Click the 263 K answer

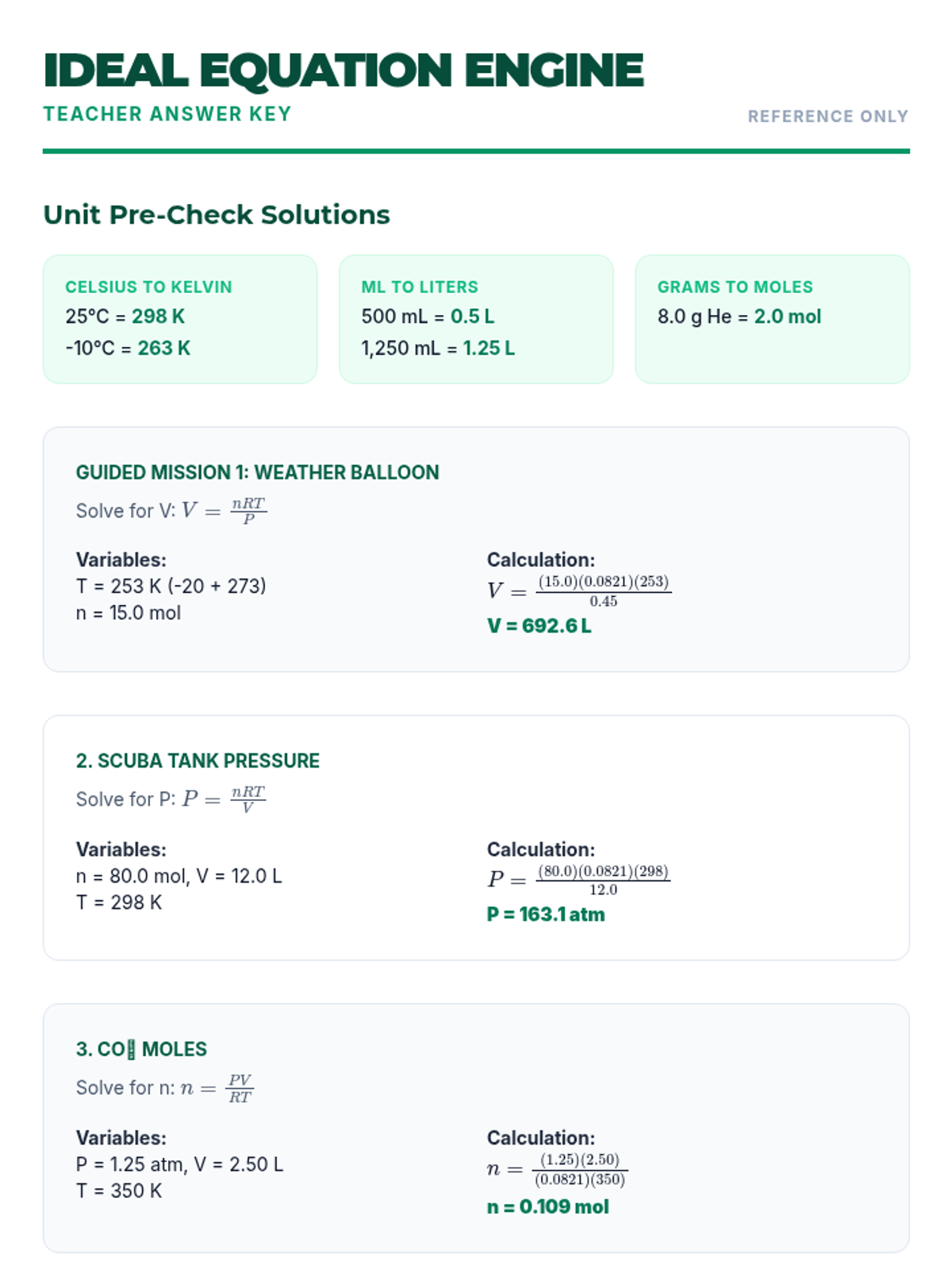click(x=163, y=348)
